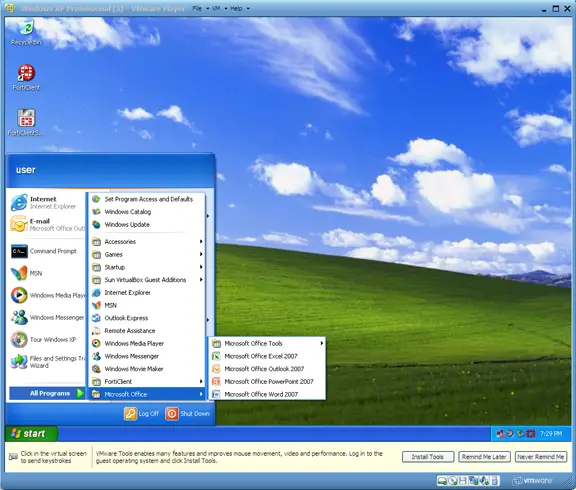Open E-mail Microsoft Office Outlook pinned item
The height and width of the screenshot is (490, 576).
[47, 224]
